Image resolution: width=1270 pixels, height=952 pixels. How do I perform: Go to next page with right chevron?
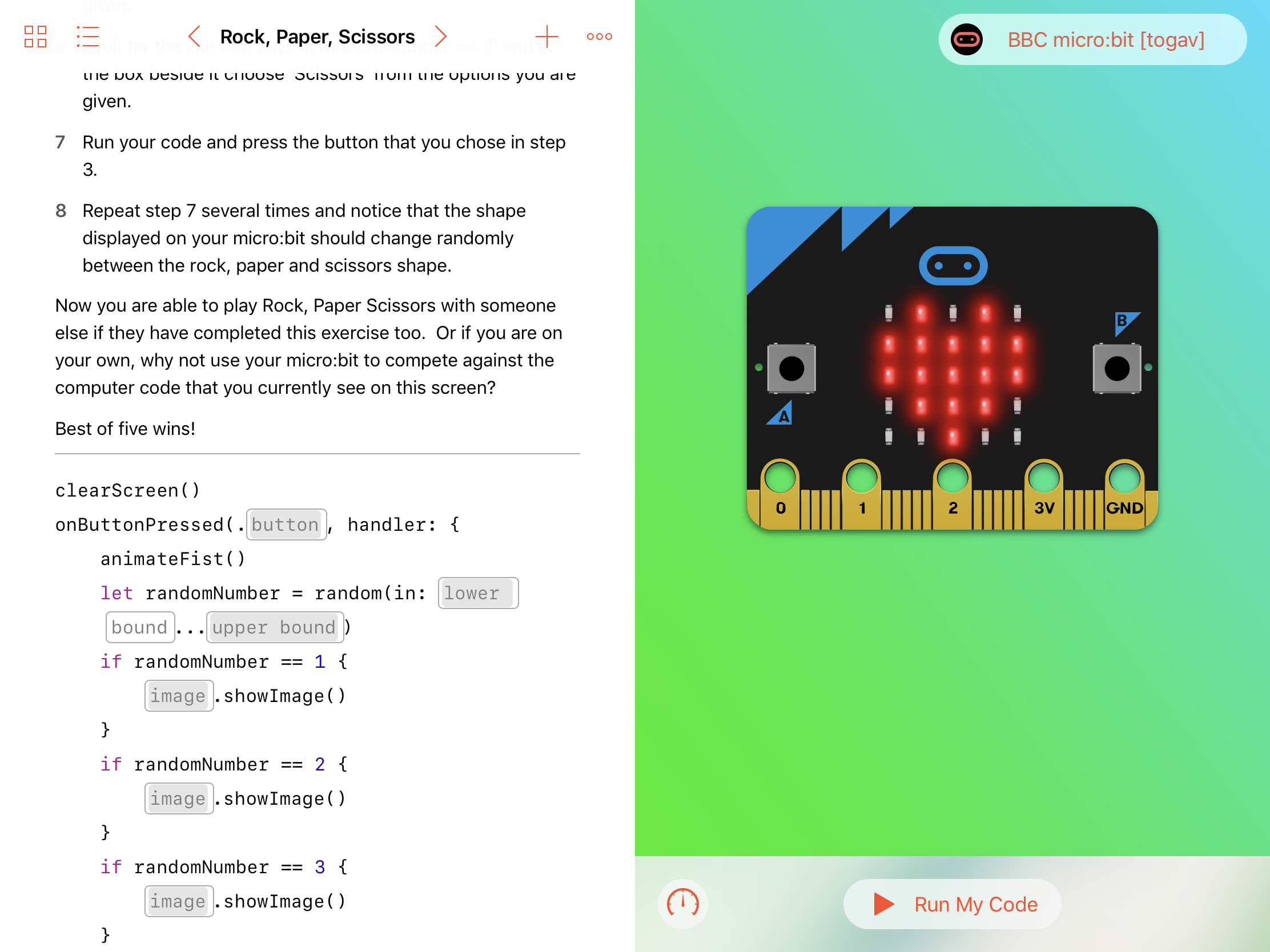[440, 37]
